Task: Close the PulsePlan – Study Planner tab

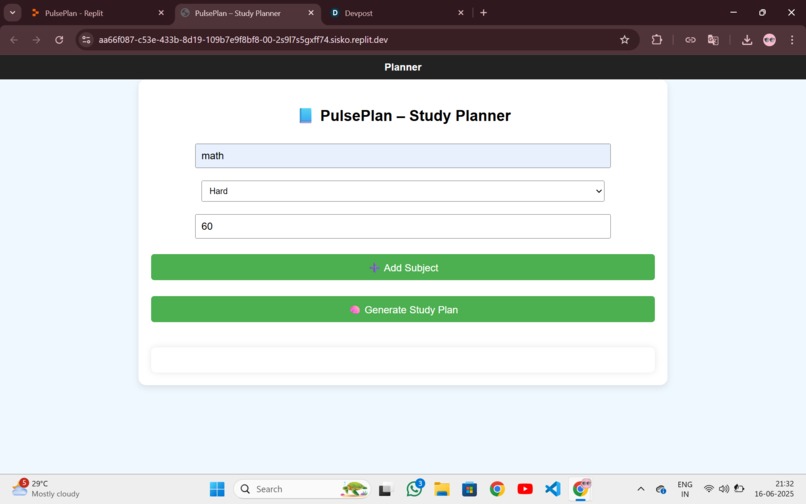Action: 310,13
